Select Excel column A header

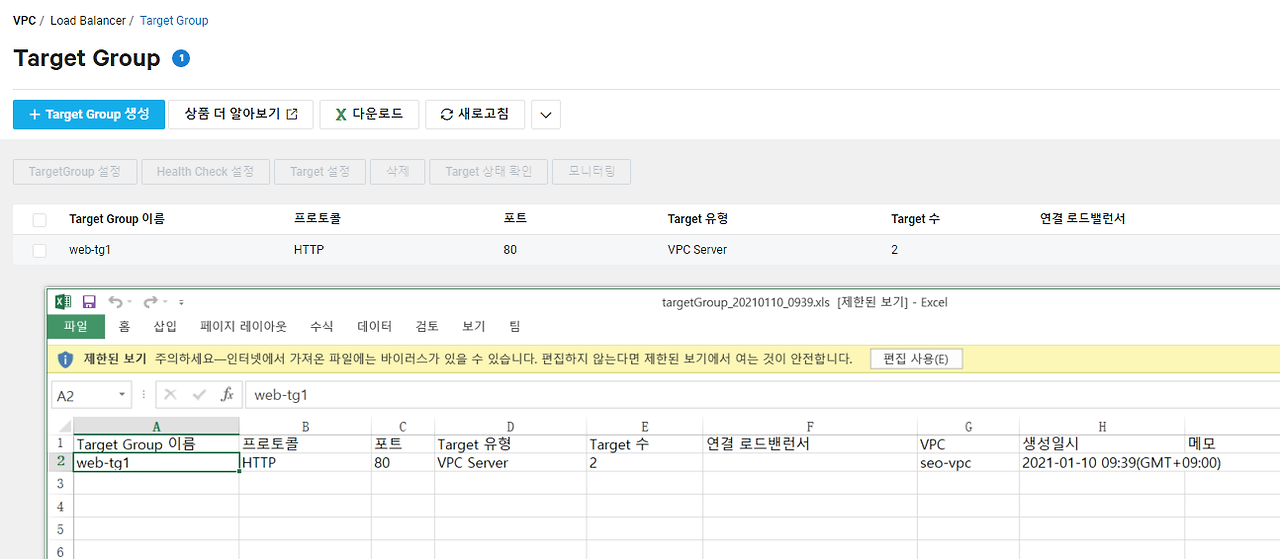[x=156, y=426]
